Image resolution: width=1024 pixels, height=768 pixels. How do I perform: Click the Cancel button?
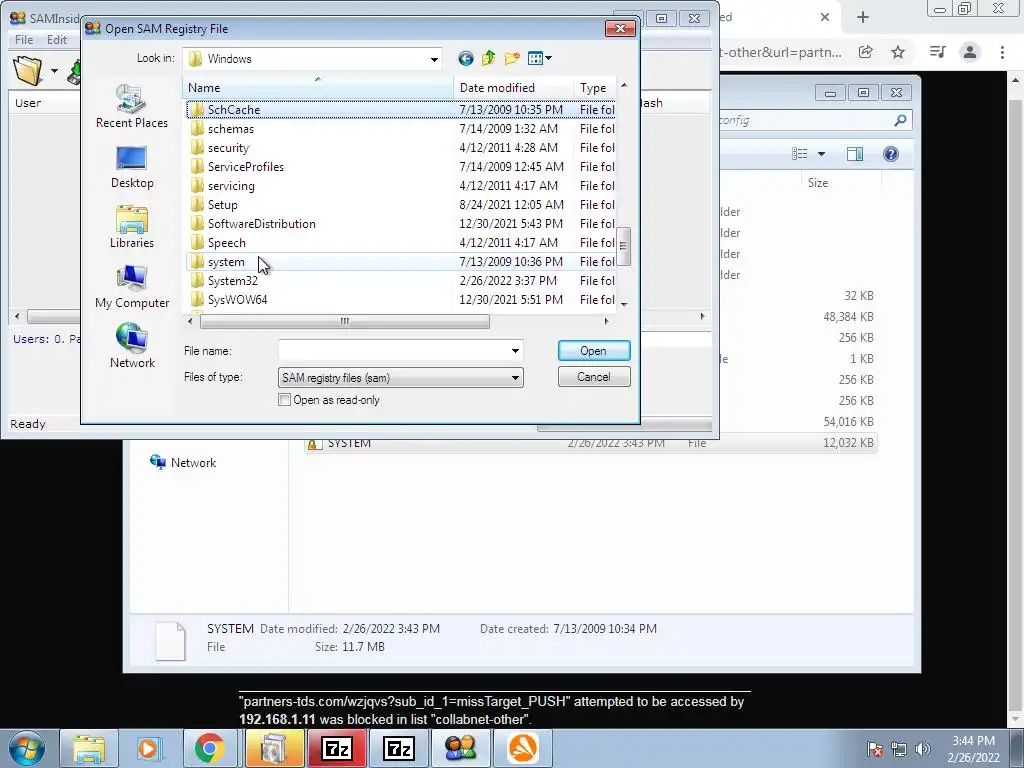594,377
